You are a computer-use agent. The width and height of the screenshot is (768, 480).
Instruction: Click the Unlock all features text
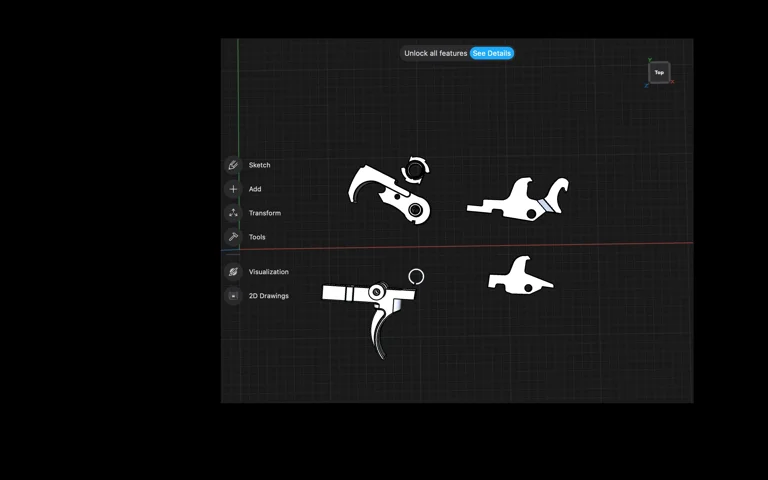pos(435,53)
